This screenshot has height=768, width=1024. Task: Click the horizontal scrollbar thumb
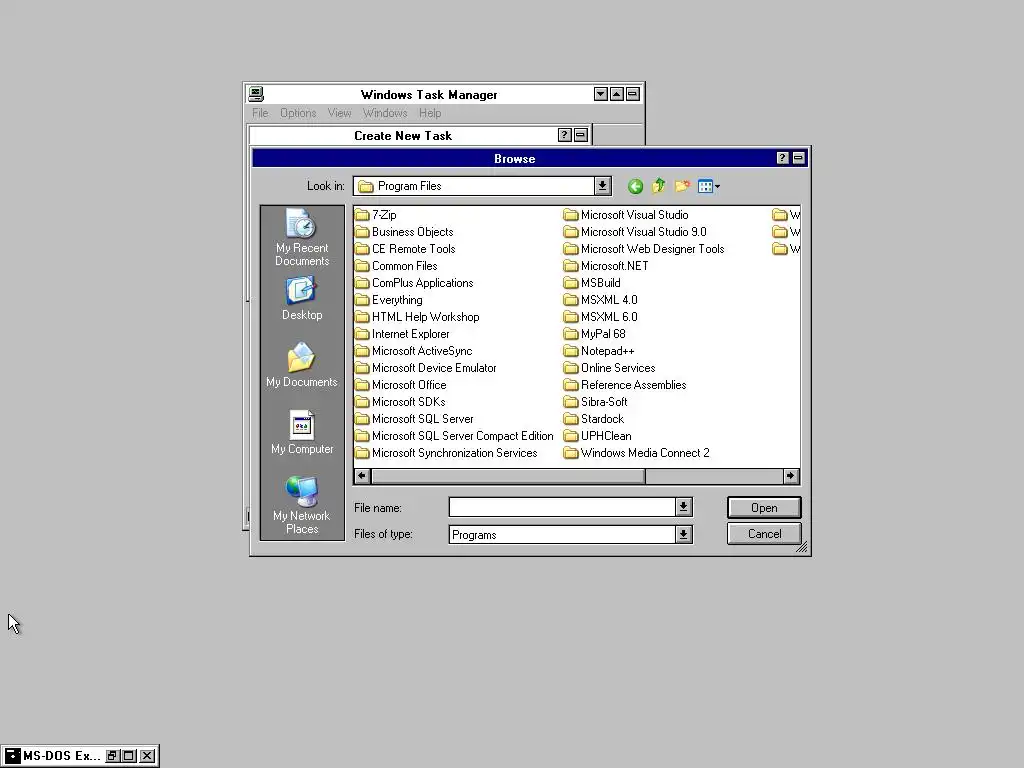coord(508,476)
